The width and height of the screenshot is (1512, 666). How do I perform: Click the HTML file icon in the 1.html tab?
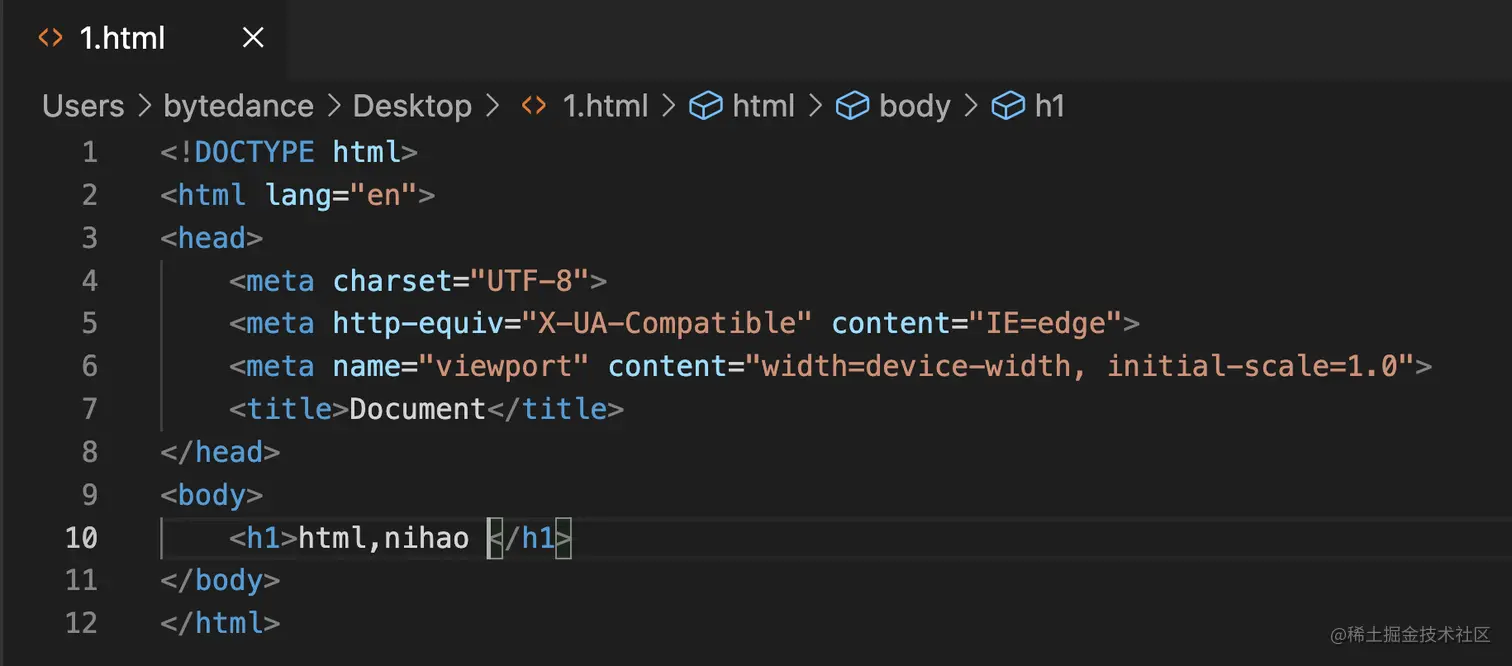50,38
